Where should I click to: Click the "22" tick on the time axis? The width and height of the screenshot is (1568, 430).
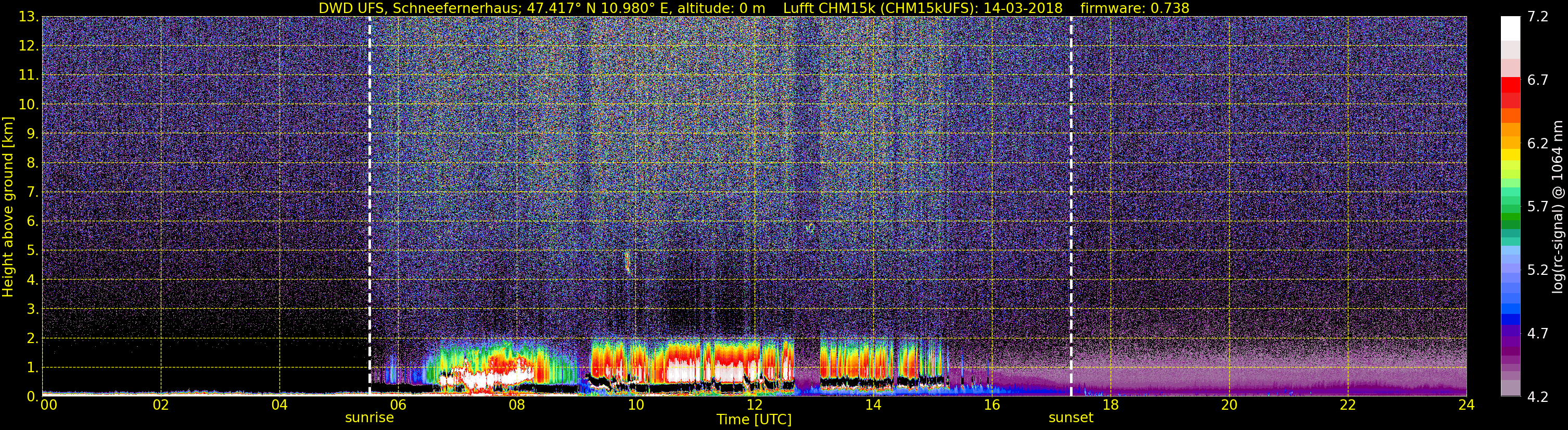(x=1348, y=405)
